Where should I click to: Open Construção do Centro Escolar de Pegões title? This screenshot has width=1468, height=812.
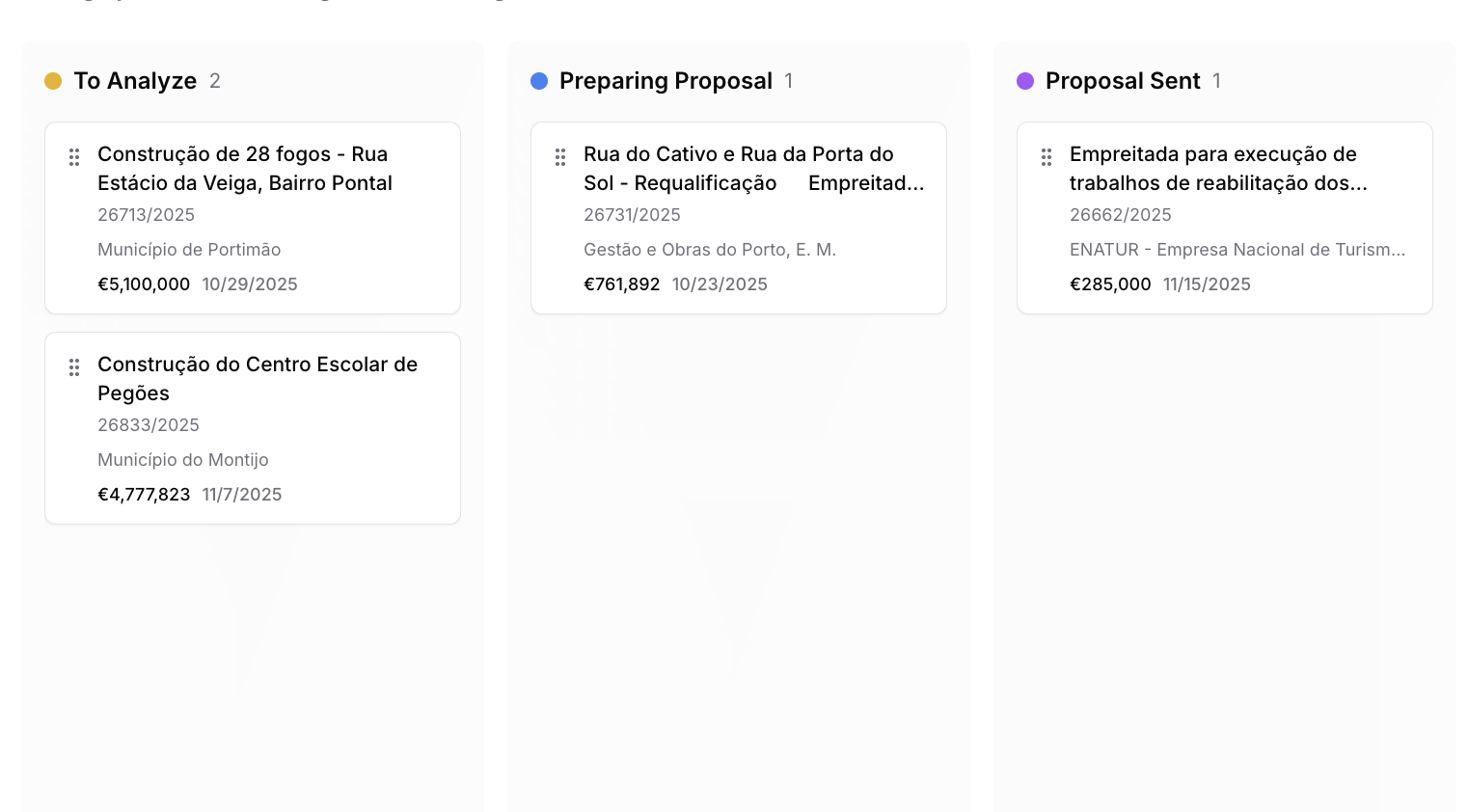point(257,378)
